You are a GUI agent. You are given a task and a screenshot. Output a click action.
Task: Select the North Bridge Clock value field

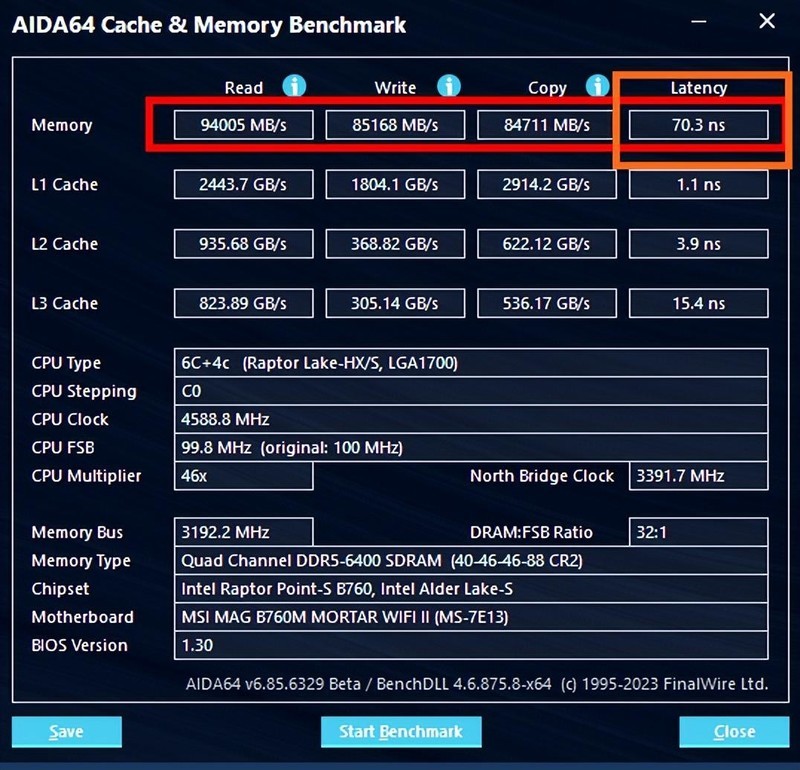click(698, 476)
